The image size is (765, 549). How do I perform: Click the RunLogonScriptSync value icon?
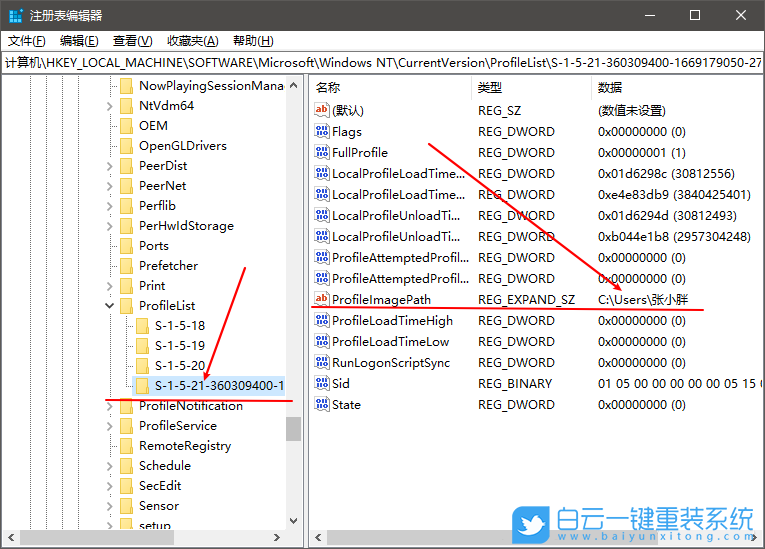point(322,362)
